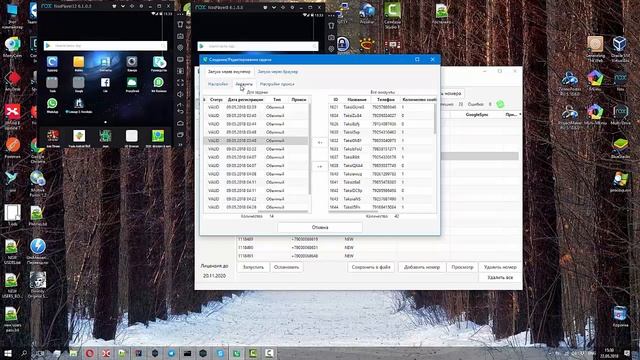Click the fullscreen icon in the left Nox sidebar

(x=180, y=82)
